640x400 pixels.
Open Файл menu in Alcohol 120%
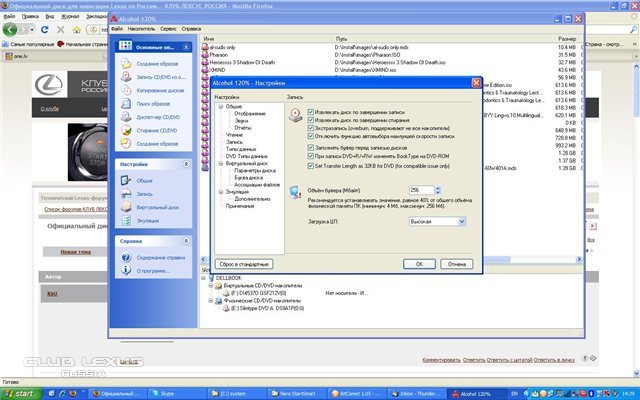[x=117, y=29]
